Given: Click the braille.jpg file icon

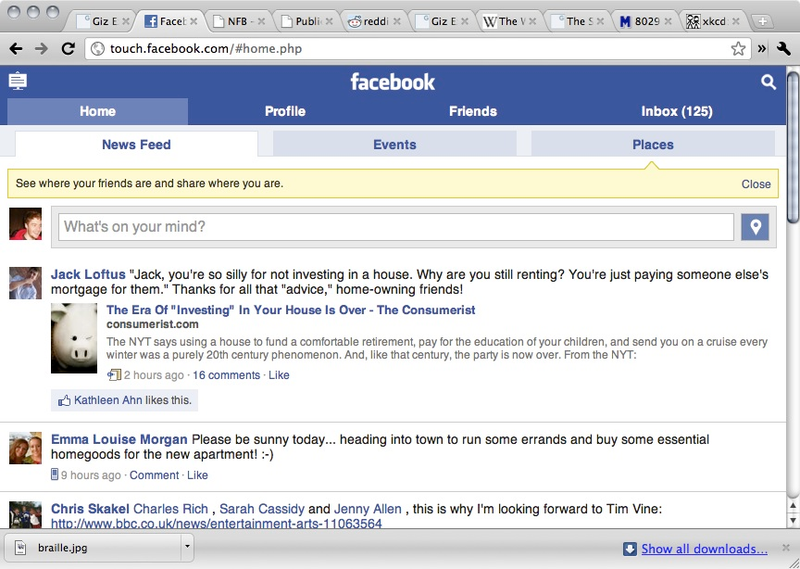Looking at the screenshot, I should tap(20, 548).
